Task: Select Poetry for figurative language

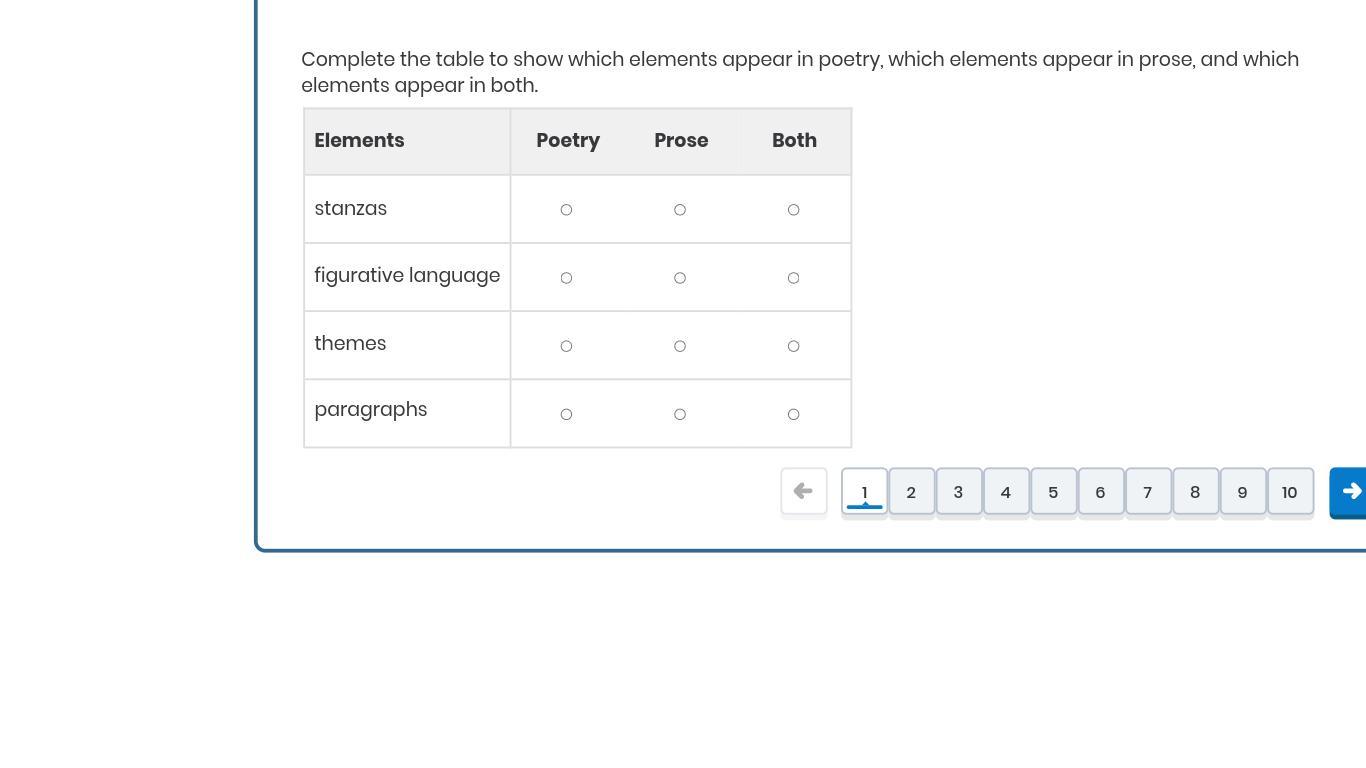Action: tap(566, 278)
